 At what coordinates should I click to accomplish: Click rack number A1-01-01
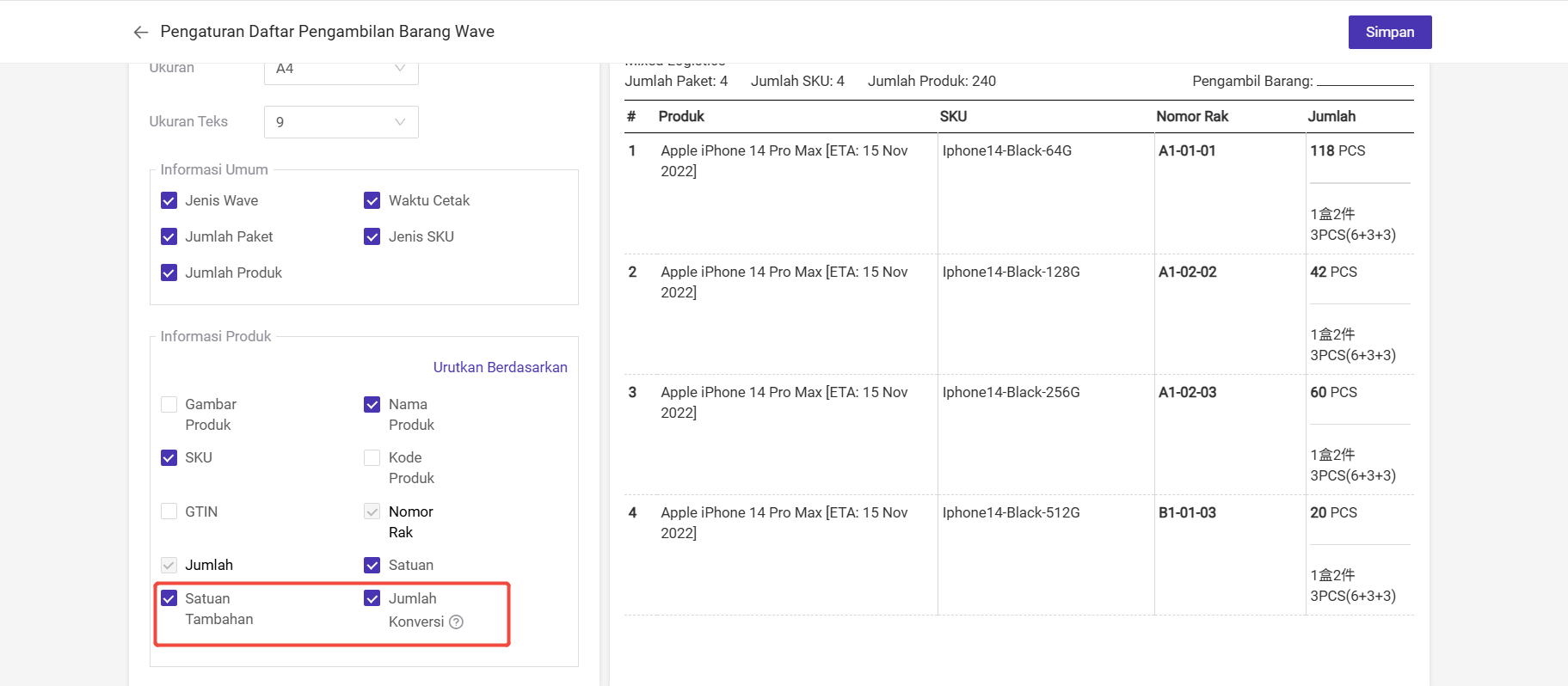(x=1187, y=150)
